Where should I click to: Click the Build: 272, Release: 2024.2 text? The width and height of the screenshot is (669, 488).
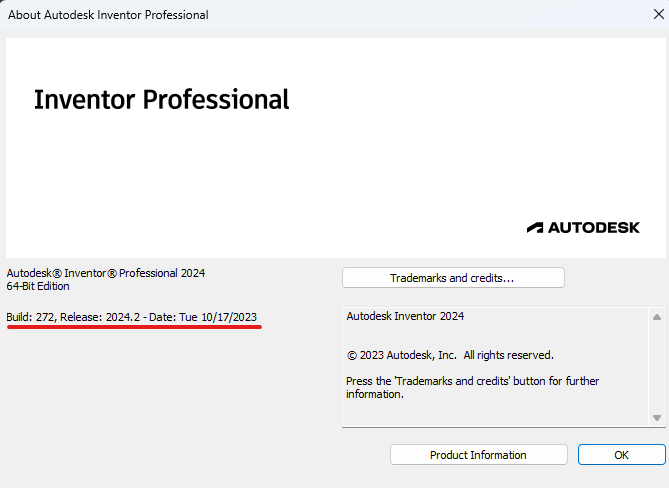click(x=131, y=317)
